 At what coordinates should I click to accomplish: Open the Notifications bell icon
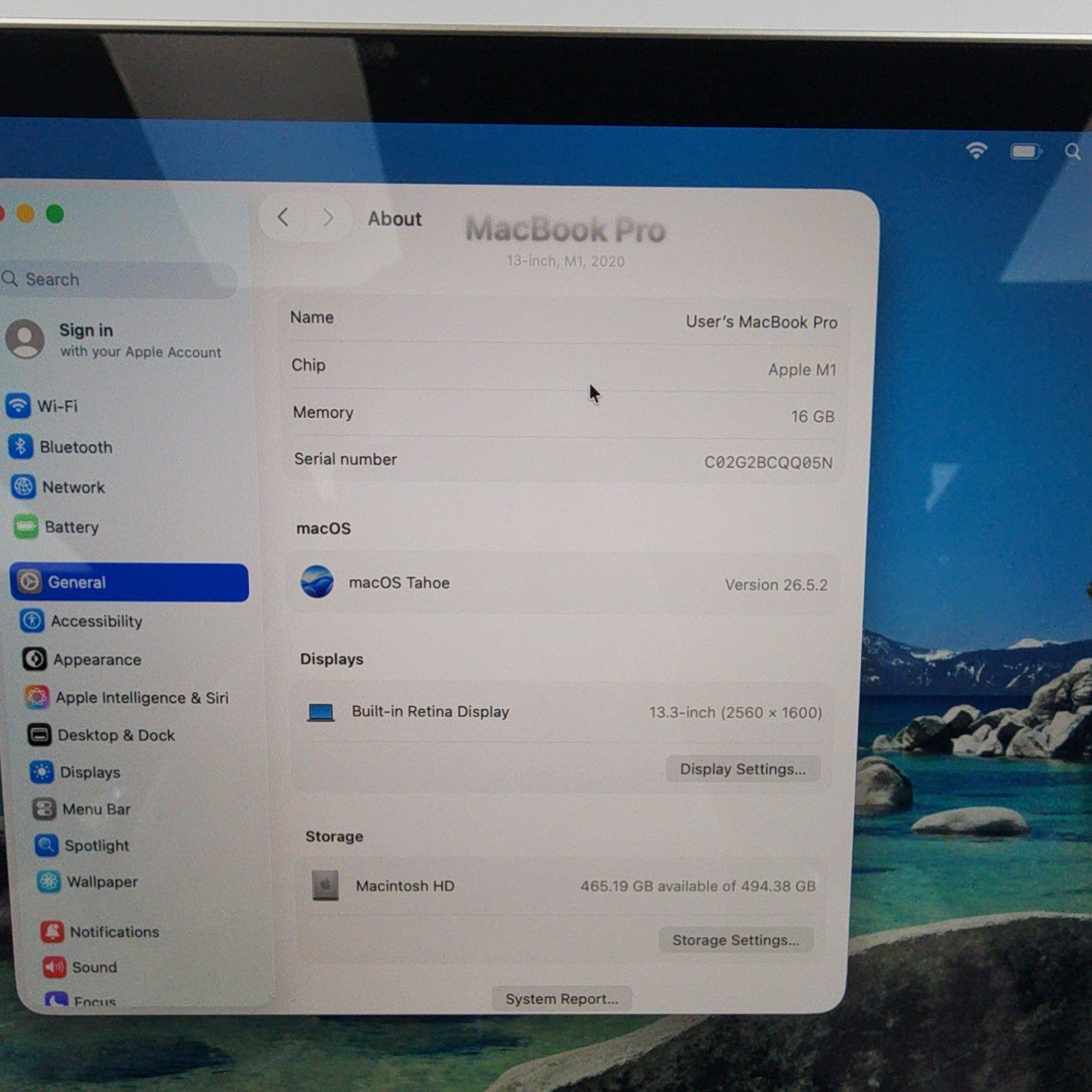coord(52,931)
